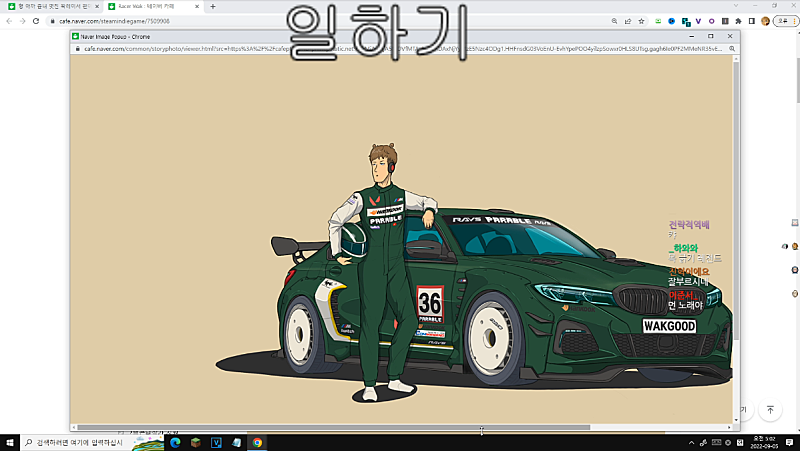
Task: Close the Racer Wak tab
Action: click(x=197, y=6)
